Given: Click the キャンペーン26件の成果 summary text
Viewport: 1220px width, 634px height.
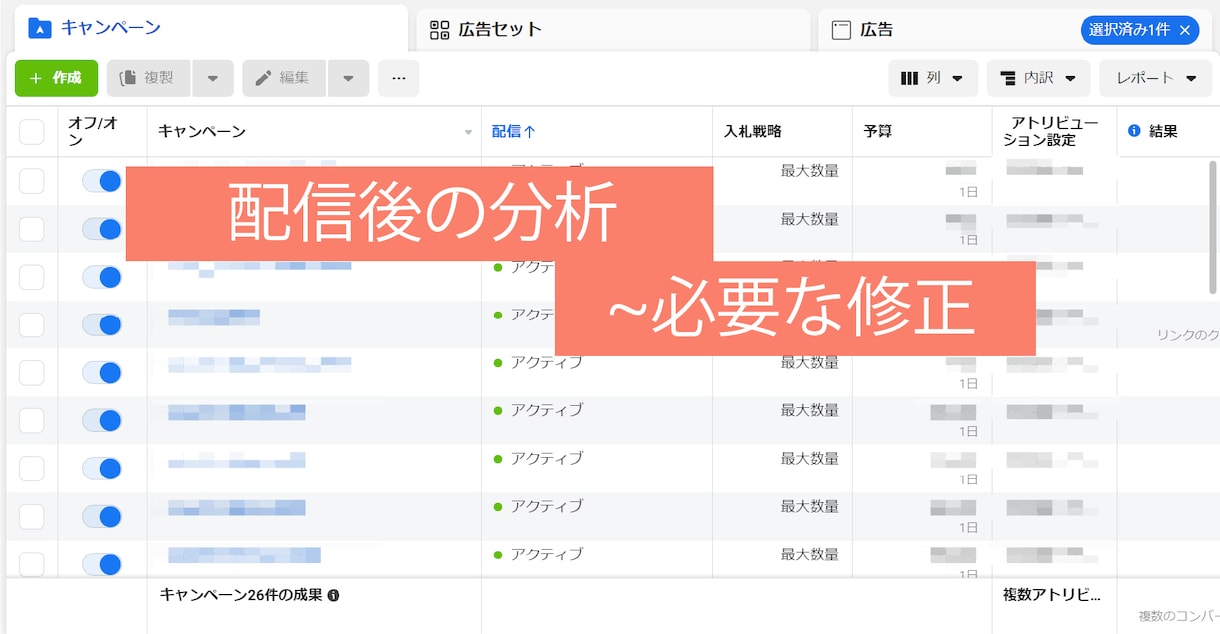Looking at the screenshot, I should (241, 595).
